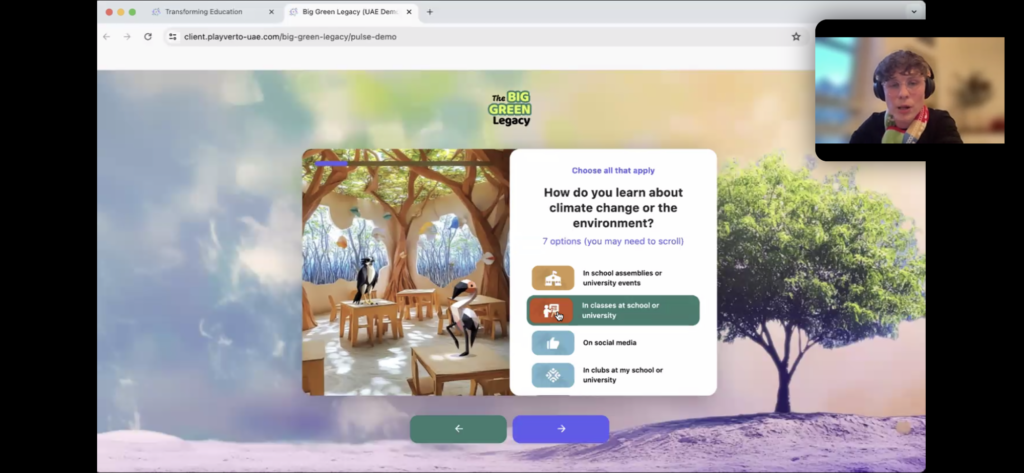Click the school building icon for assemblies
The width and height of the screenshot is (1024, 473).
[552, 278]
